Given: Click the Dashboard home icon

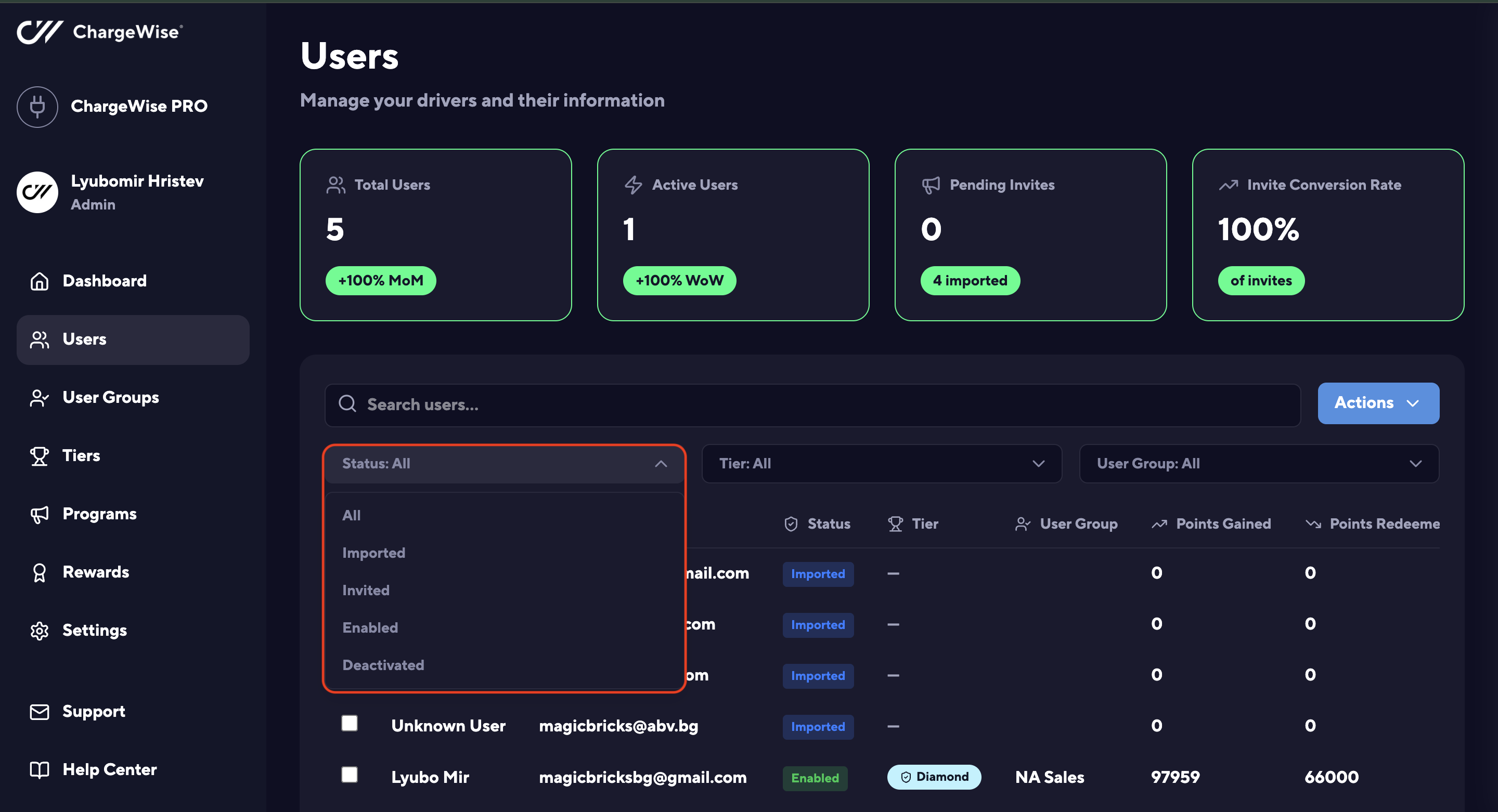Looking at the screenshot, I should point(39,281).
